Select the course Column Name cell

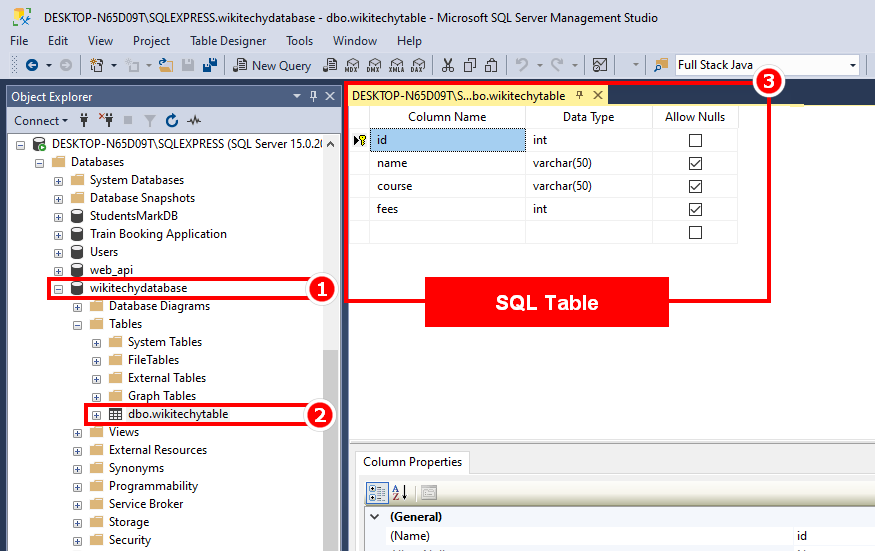point(447,186)
